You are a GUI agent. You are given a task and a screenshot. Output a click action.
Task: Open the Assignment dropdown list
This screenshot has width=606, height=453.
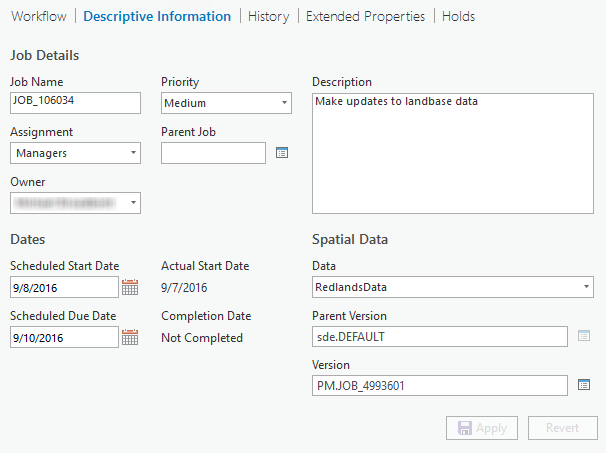(75, 153)
